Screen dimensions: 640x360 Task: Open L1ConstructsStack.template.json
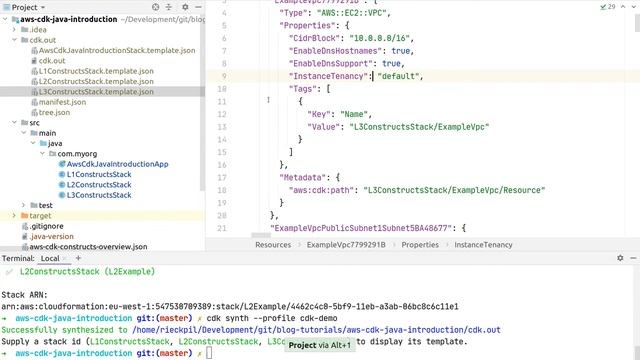(96, 71)
